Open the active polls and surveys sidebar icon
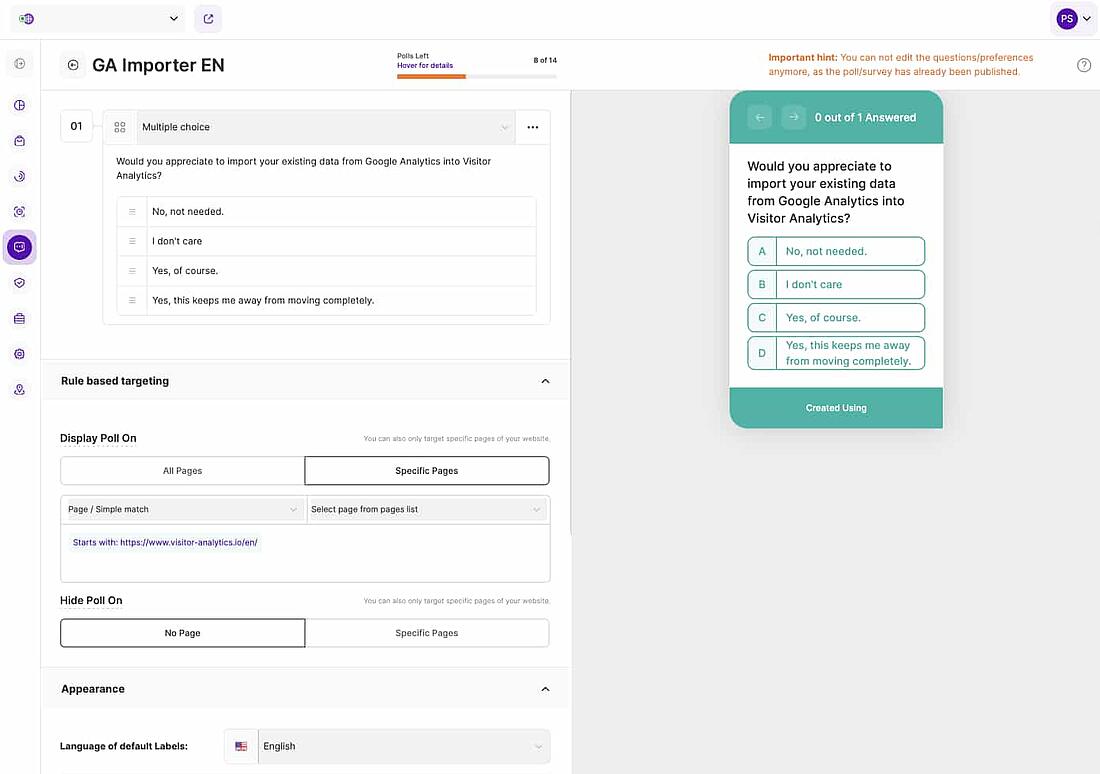Viewport: 1100px width, 774px height. coord(20,247)
